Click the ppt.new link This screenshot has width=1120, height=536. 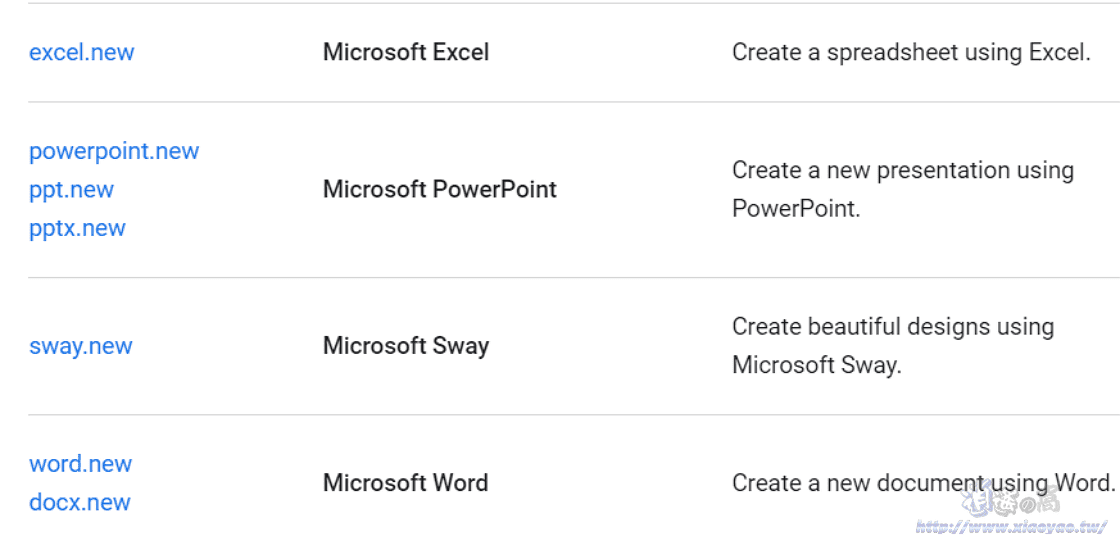71,189
